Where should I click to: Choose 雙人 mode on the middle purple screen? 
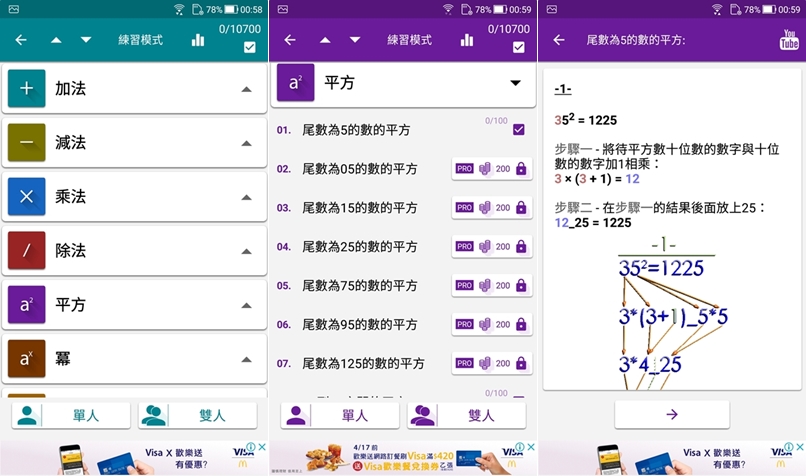(x=466, y=415)
